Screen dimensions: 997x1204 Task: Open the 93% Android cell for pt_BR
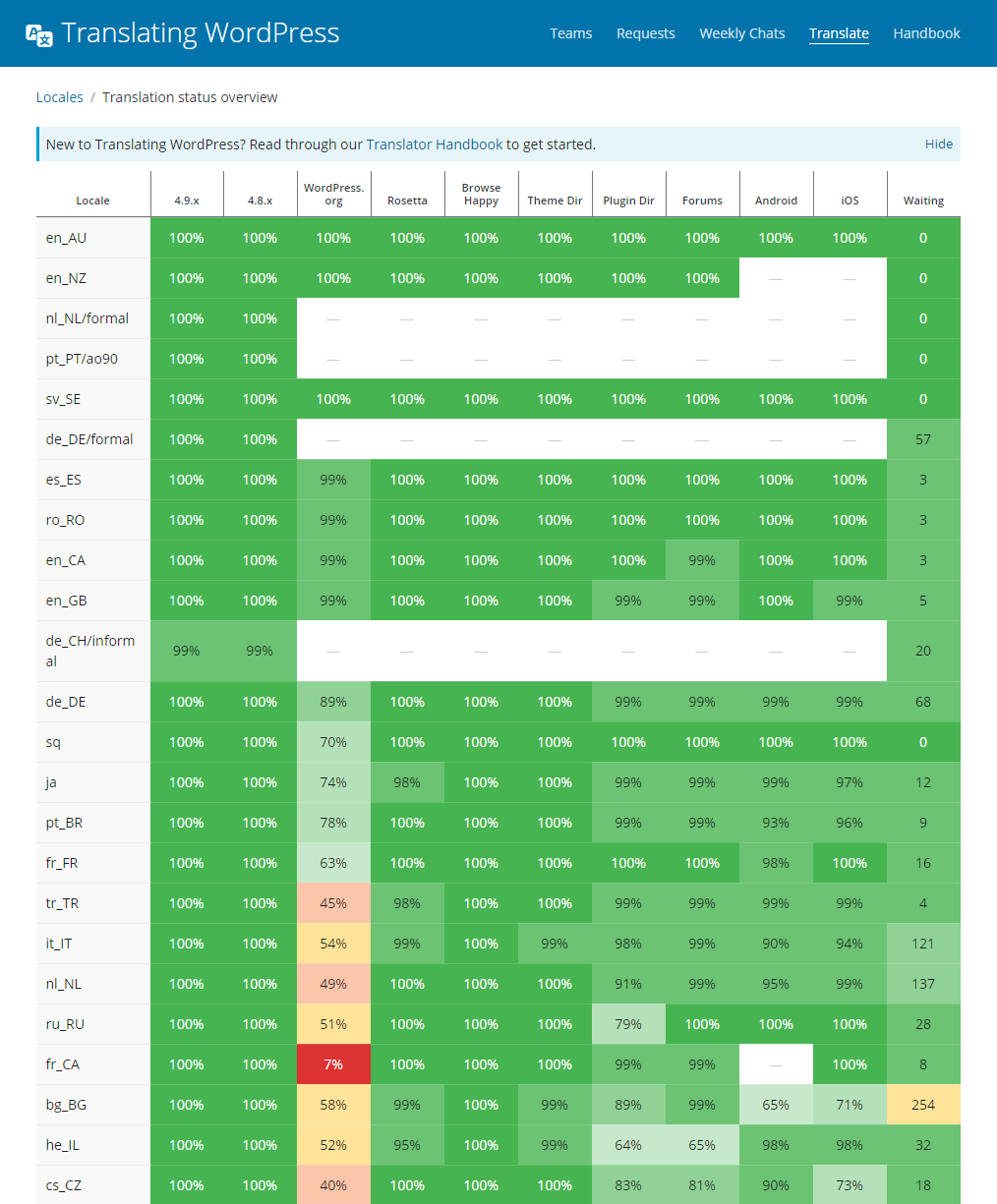(777, 823)
